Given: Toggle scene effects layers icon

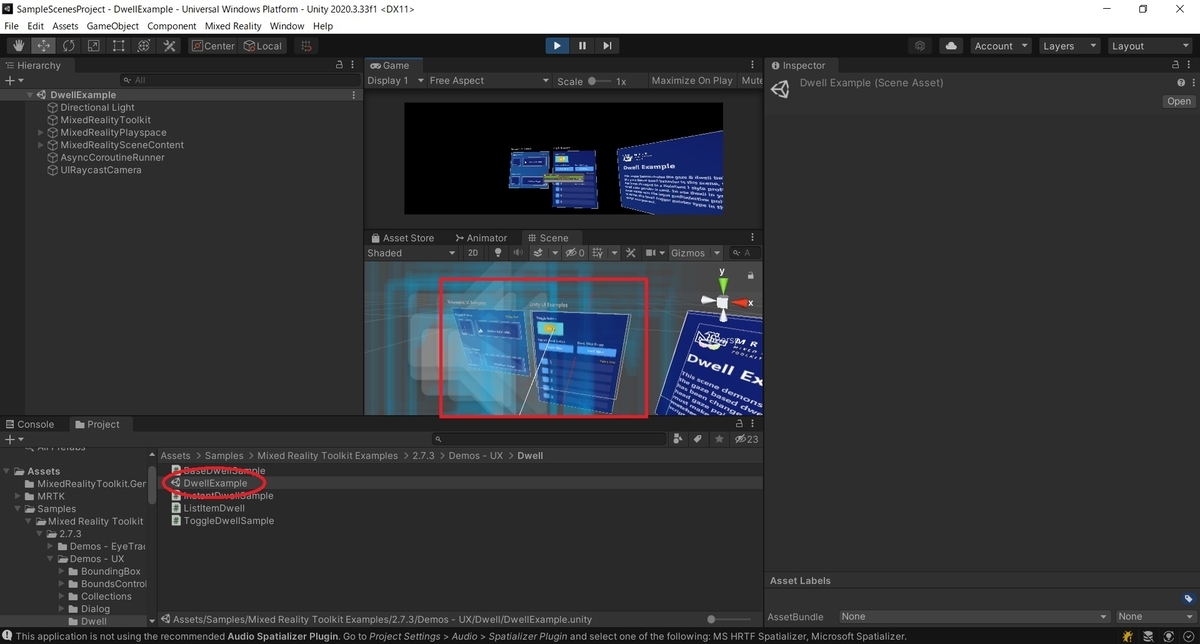Looking at the screenshot, I should pyautogui.click(x=540, y=253).
